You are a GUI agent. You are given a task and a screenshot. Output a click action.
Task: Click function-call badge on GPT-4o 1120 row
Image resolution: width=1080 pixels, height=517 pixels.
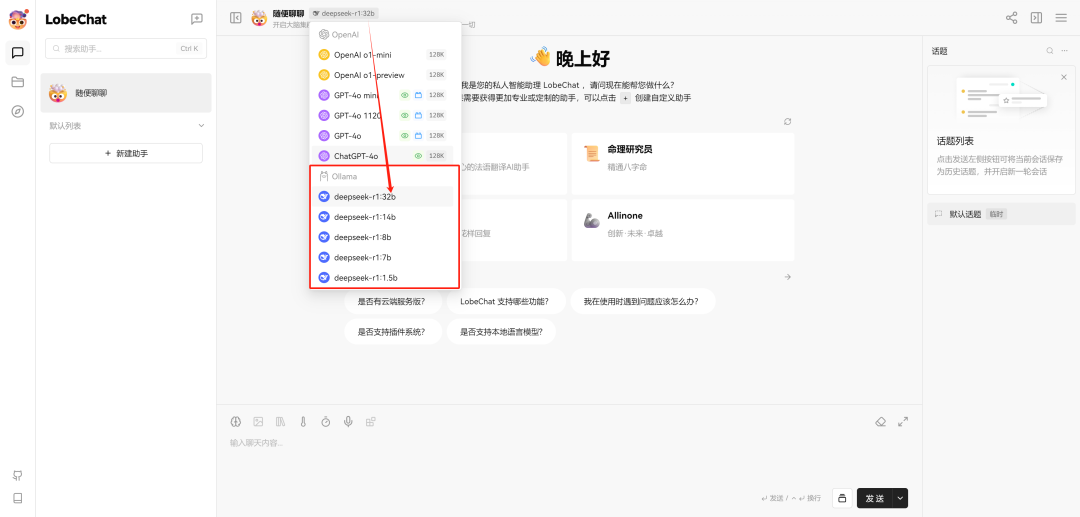click(418, 115)
